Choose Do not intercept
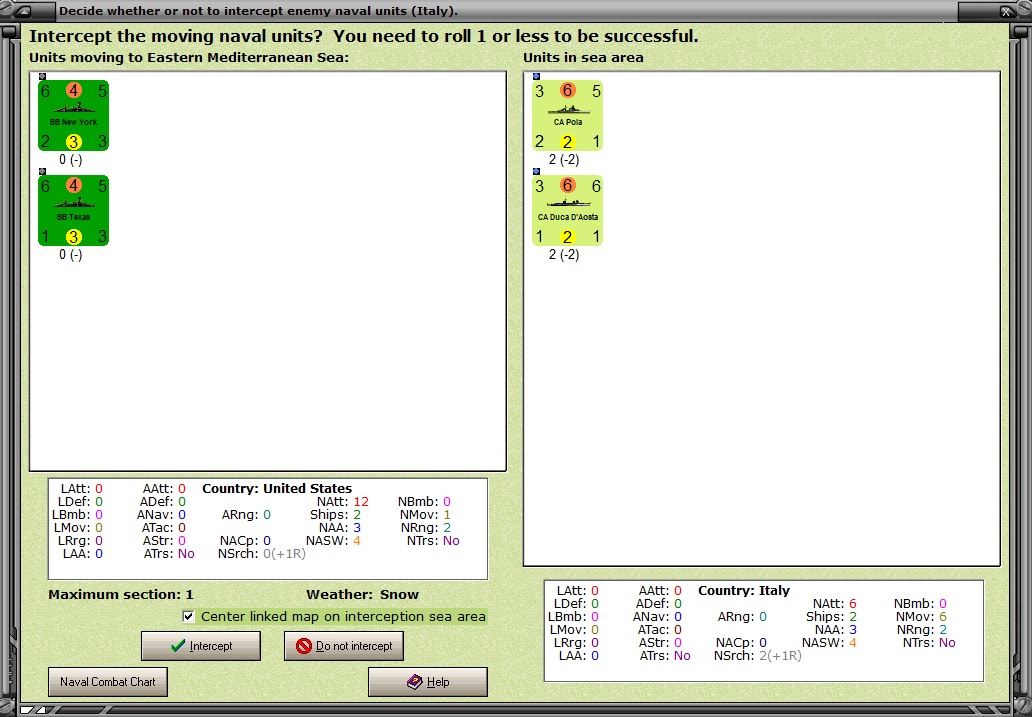 pyautogui.click(x=343, y=646)
